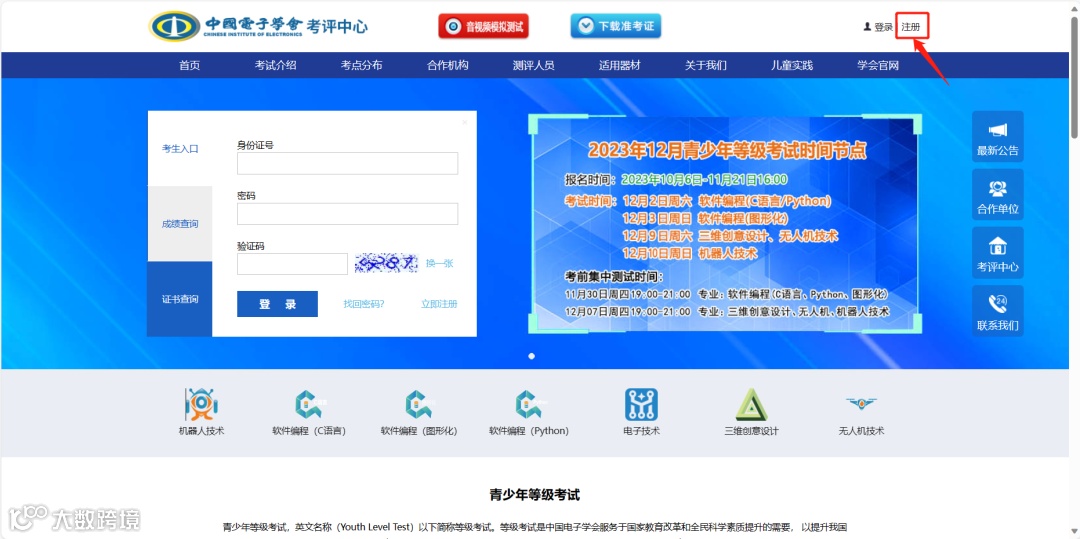Click the Chinese Institute of Electronics logo

(258, 27)
